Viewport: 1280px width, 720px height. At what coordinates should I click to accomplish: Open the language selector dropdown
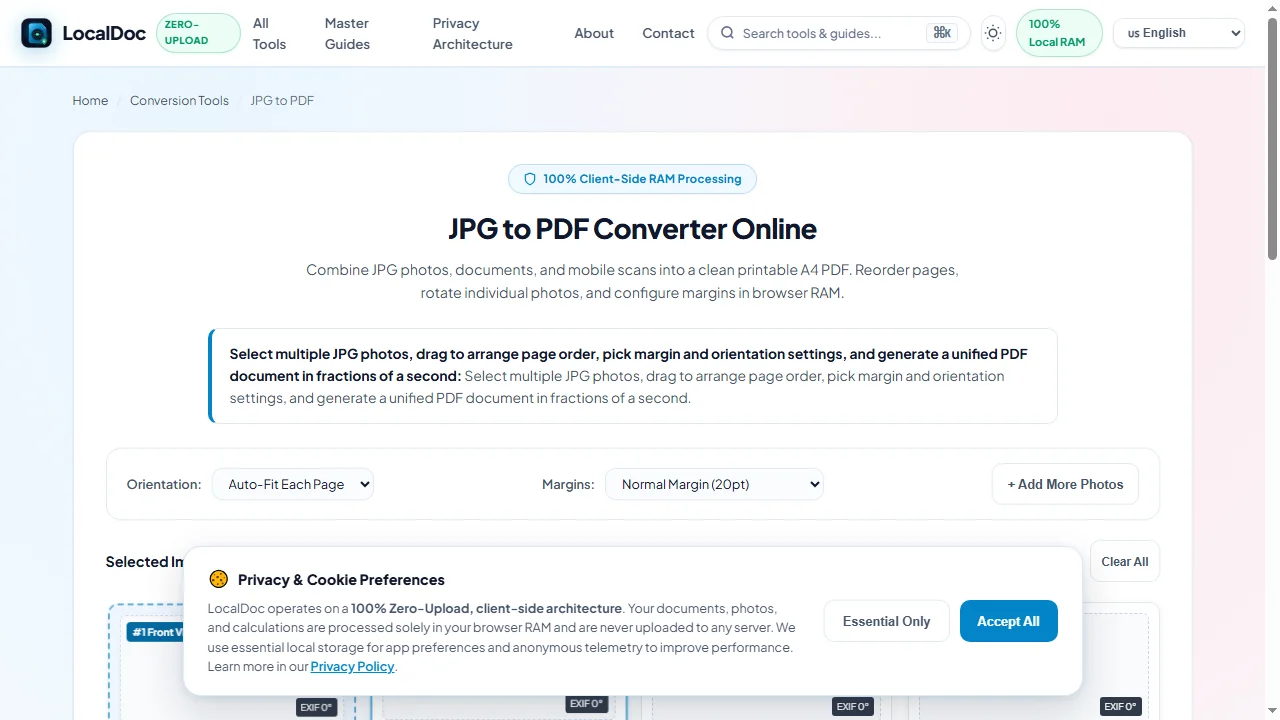point(1179,33)
